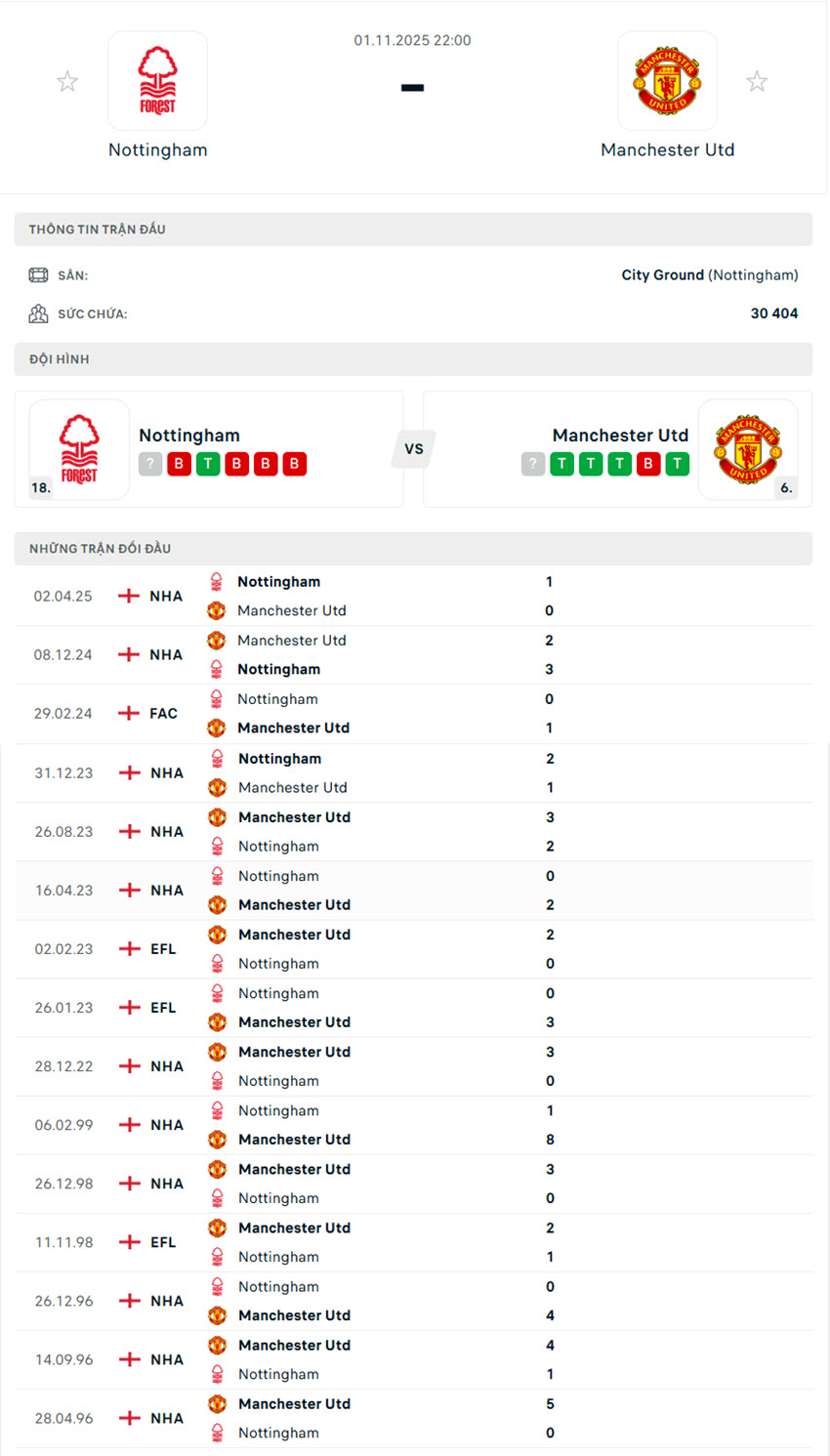Click the grey "?" form badge for Nottingham
Screen dimensions: 830x1456
tap(149, 464)
